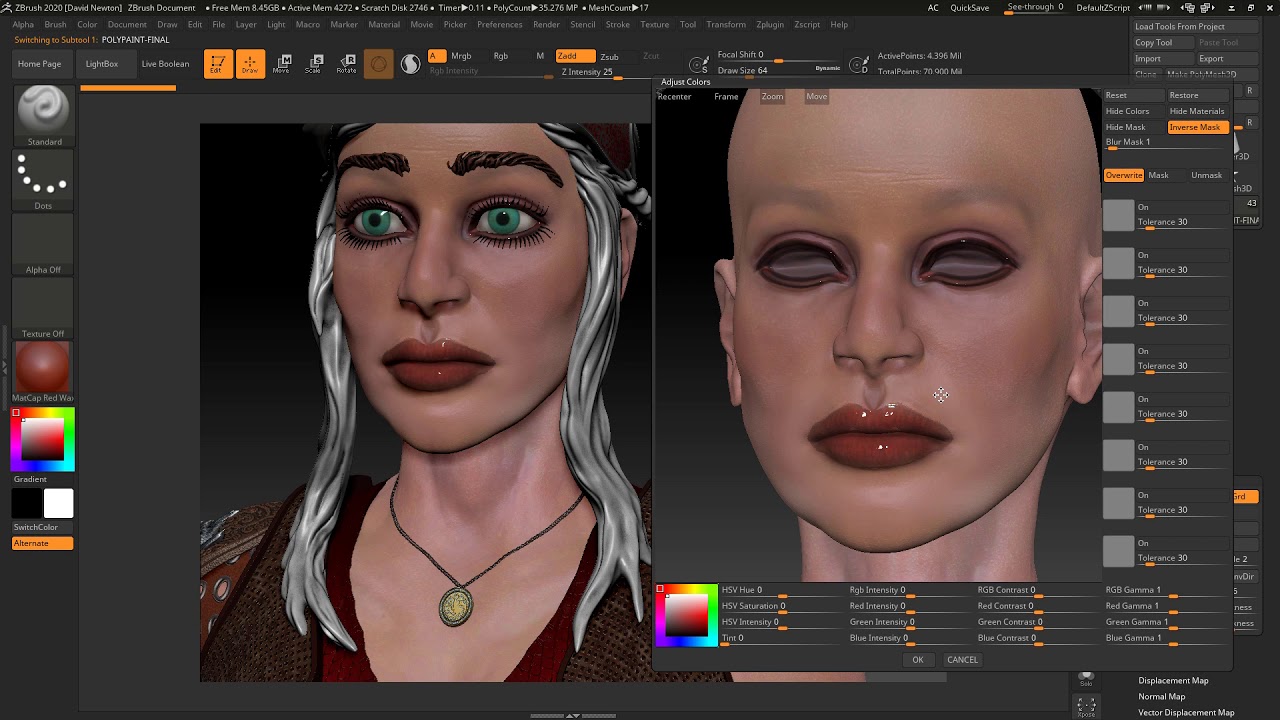Toggle the Zadd button
Screen dimensions: 1280x720
(574, 56)
